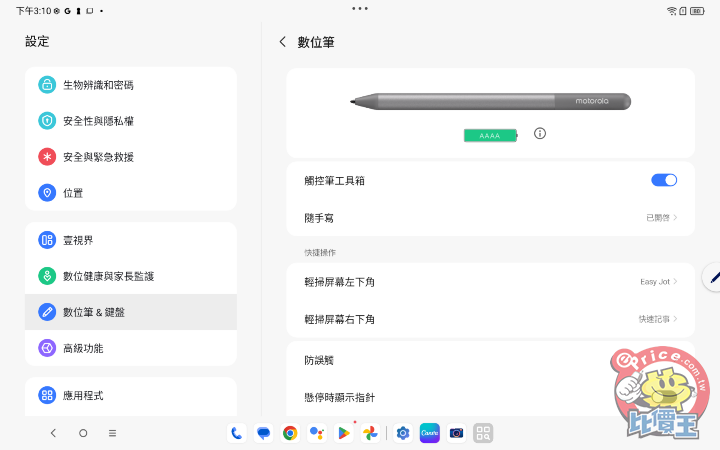Select 安全與緊急救援 in settings list

[x=131, y=157]
